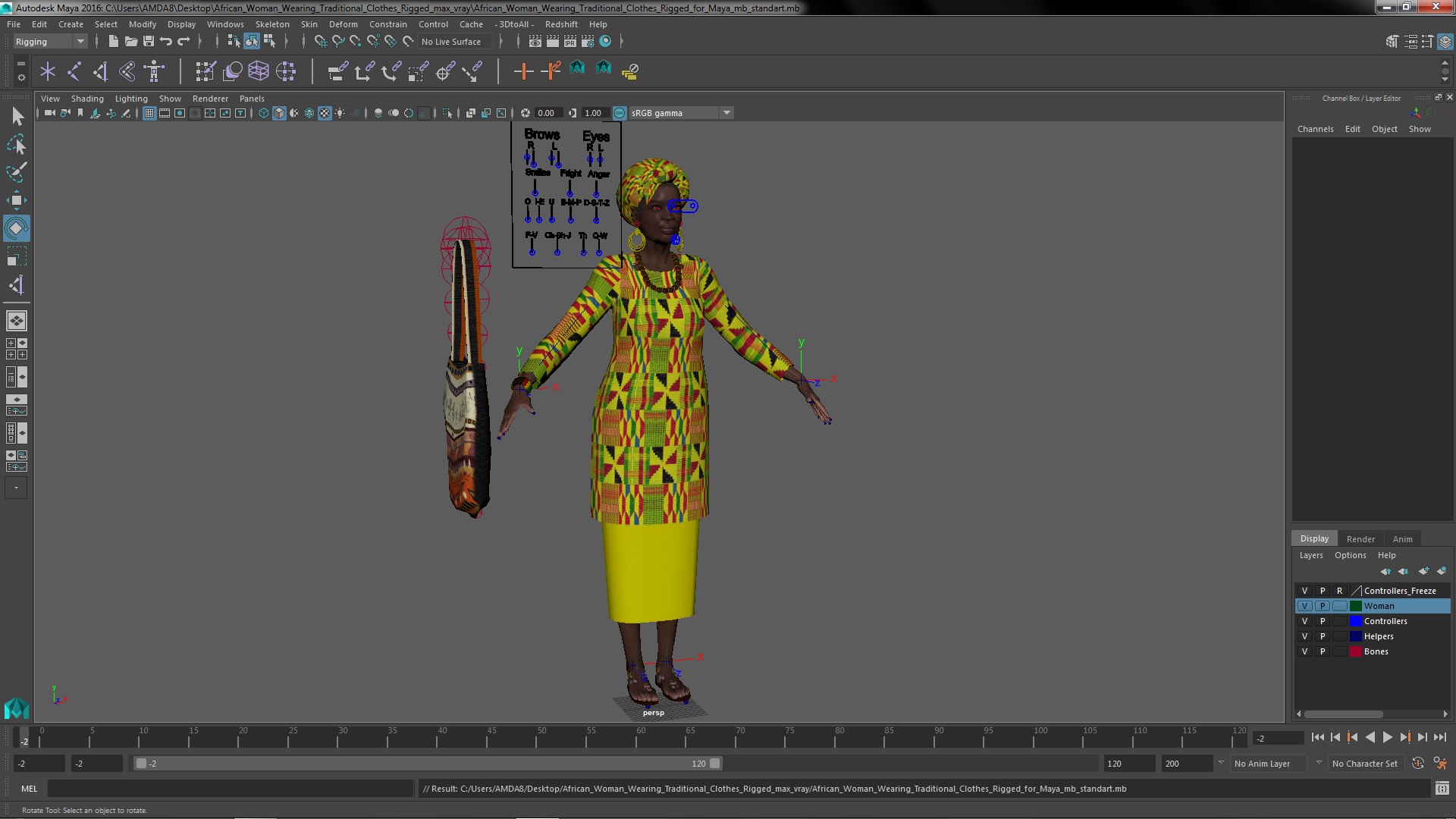Image resolution: width=1456 pixels, height=819 pixels.
Task: Click the Create Lattice shelf icon
Action: pyautogui.click(x=259, y=71)
